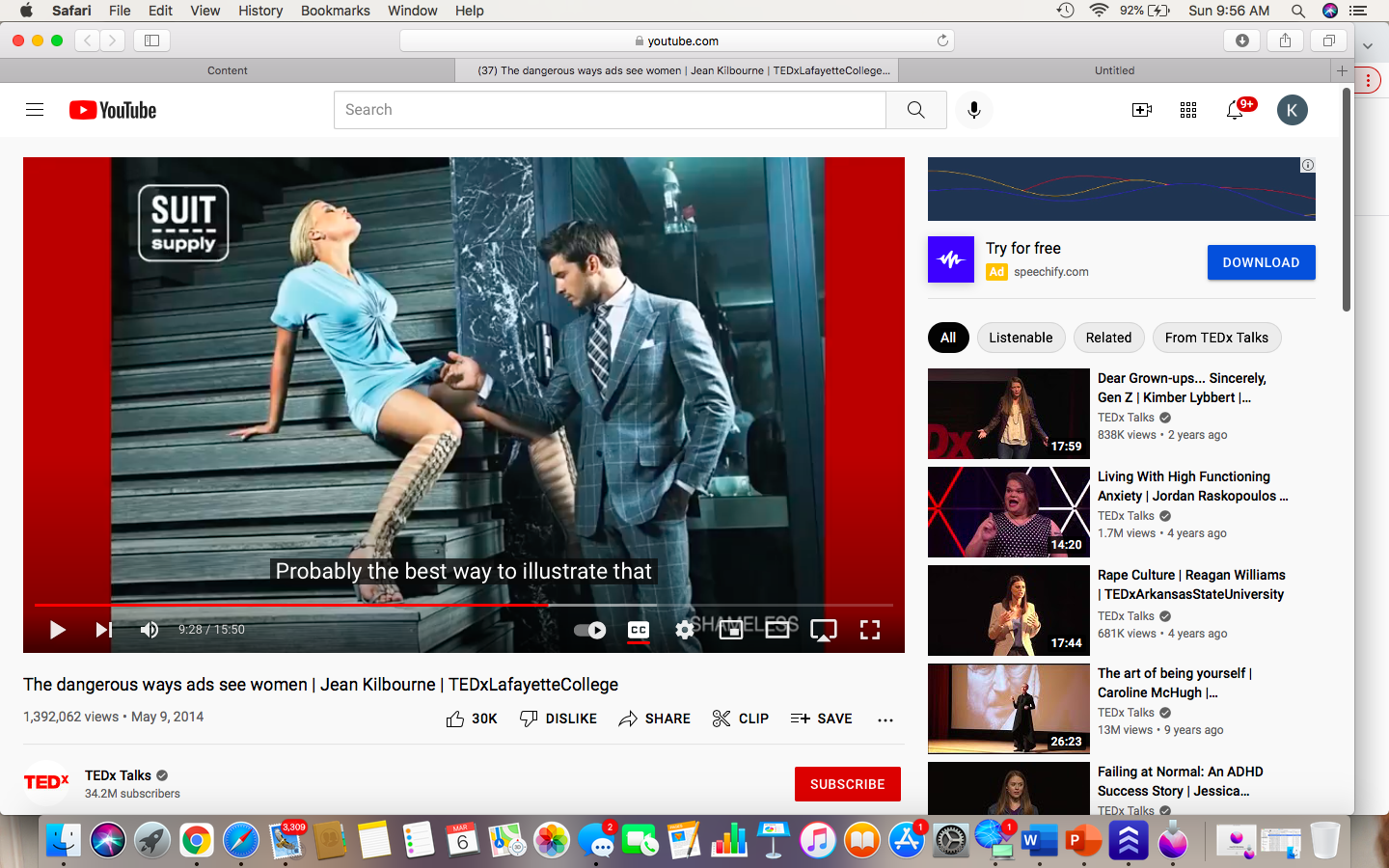Play the video
Image resolution: width=1389 pixels, height=868 pixels.
[x=58, y=630]
